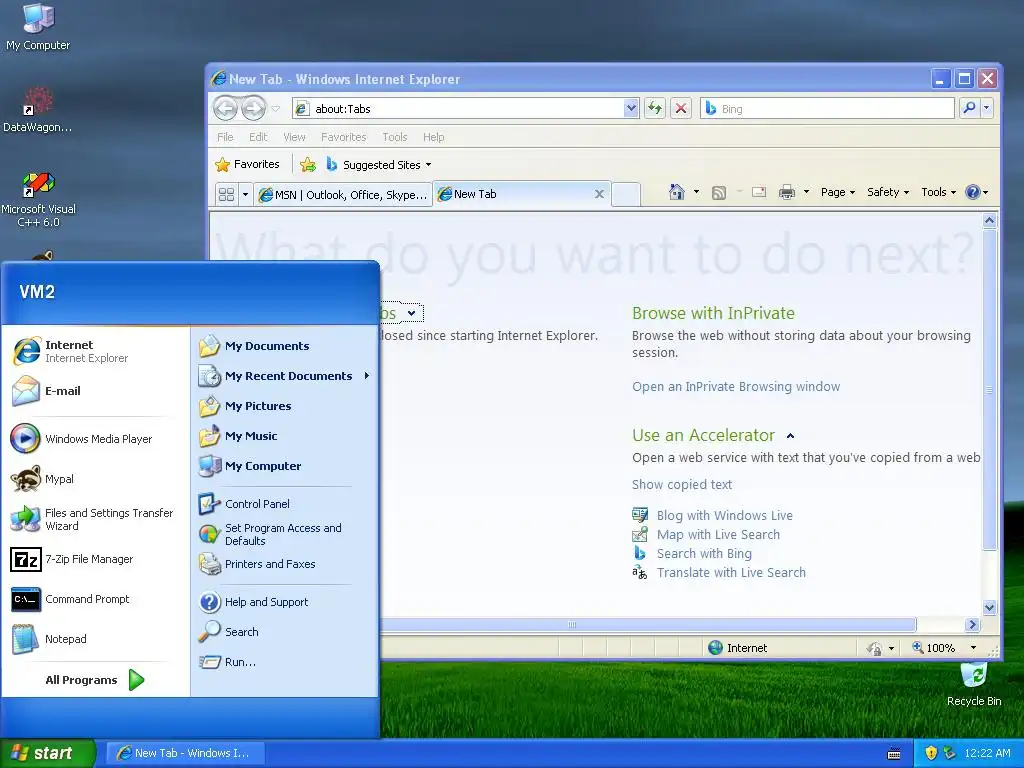This screenshot has width=1024, height=768.
Task: Open Notepad from Start menu
Action: click(x=95, y=639)
